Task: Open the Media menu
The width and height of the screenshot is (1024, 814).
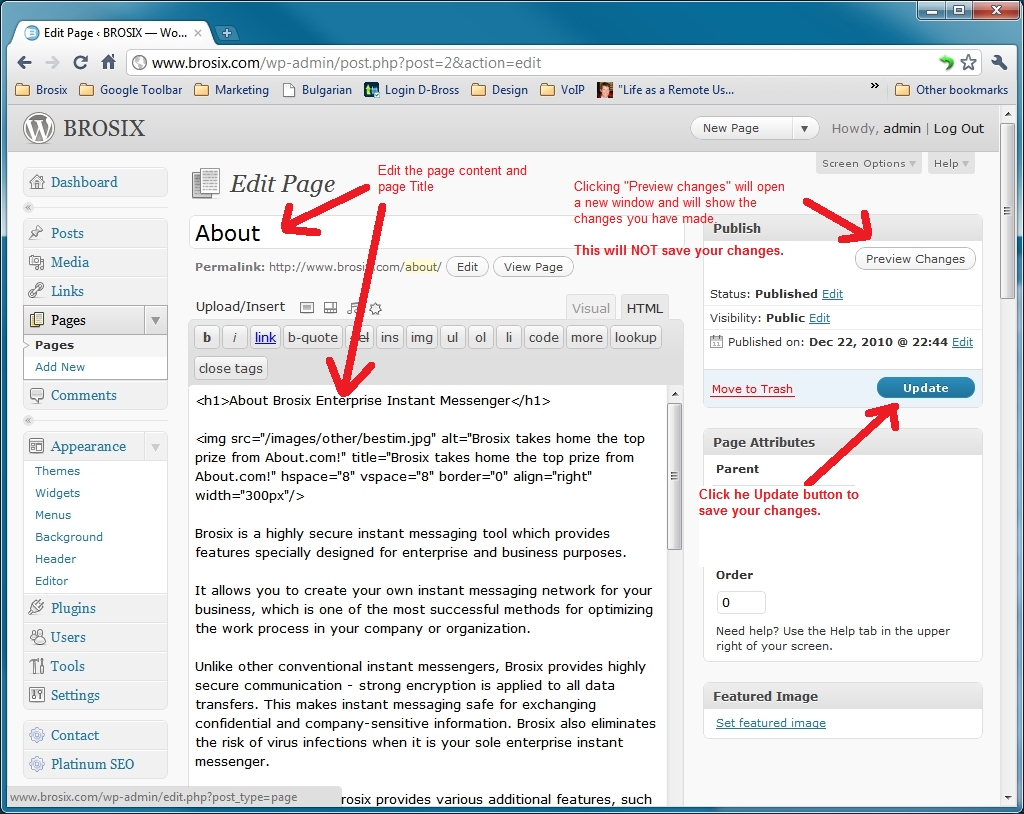Action: [x=95, y=262]
